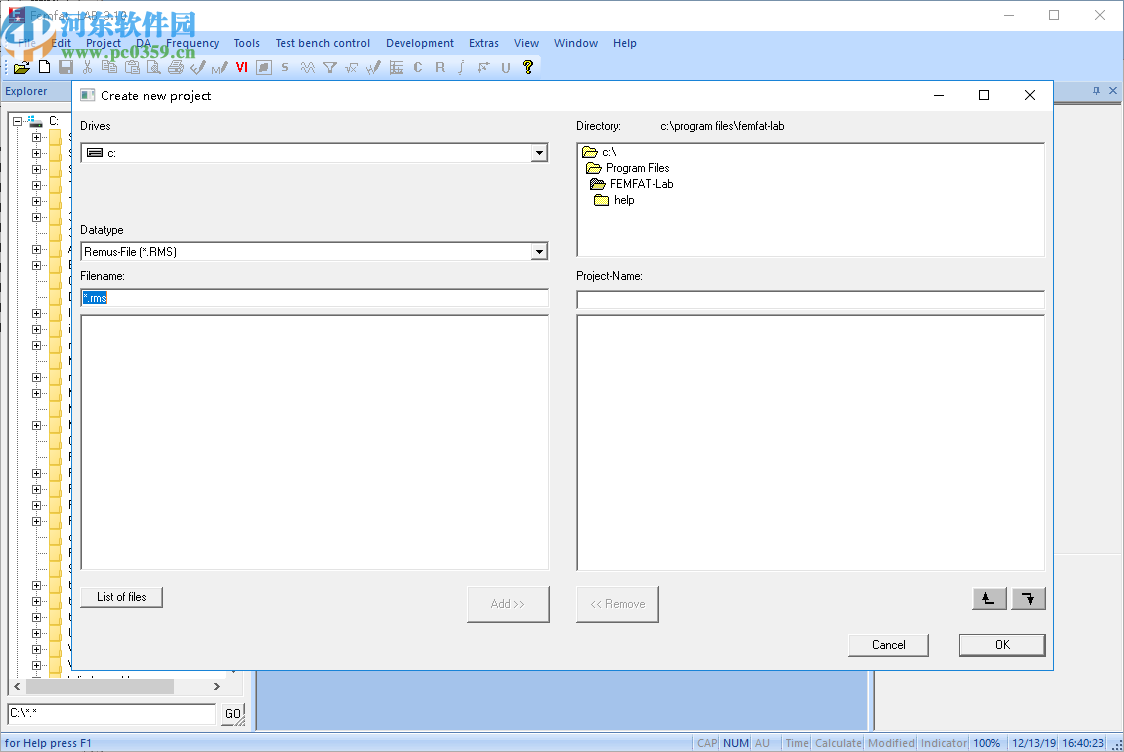Screen dimensions: 1124x752
Task: Select the help folder in Directory list
Action: tap(614, 200)
